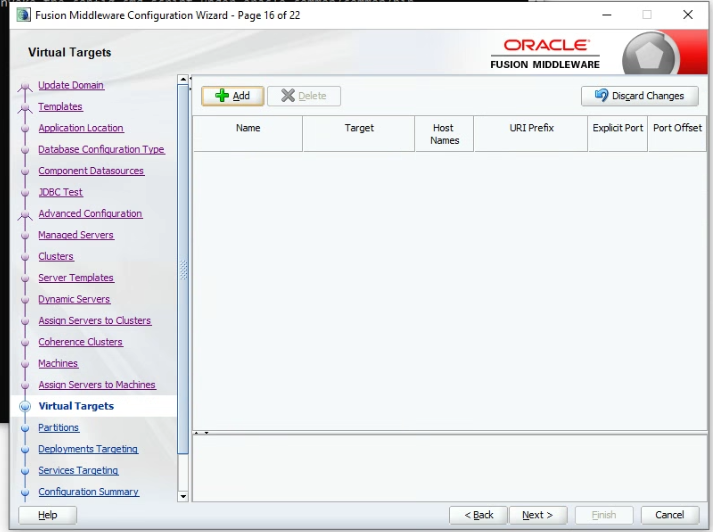
Task: Select the Clusters step
Action: pos(56,256)
